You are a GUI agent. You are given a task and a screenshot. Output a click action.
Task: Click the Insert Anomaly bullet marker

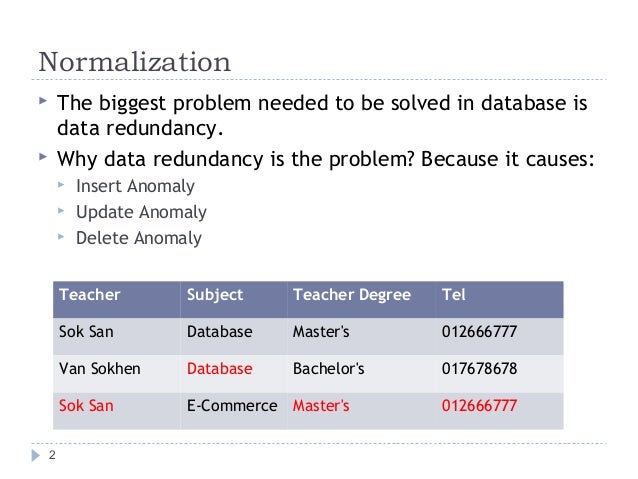tap(61, 185)
